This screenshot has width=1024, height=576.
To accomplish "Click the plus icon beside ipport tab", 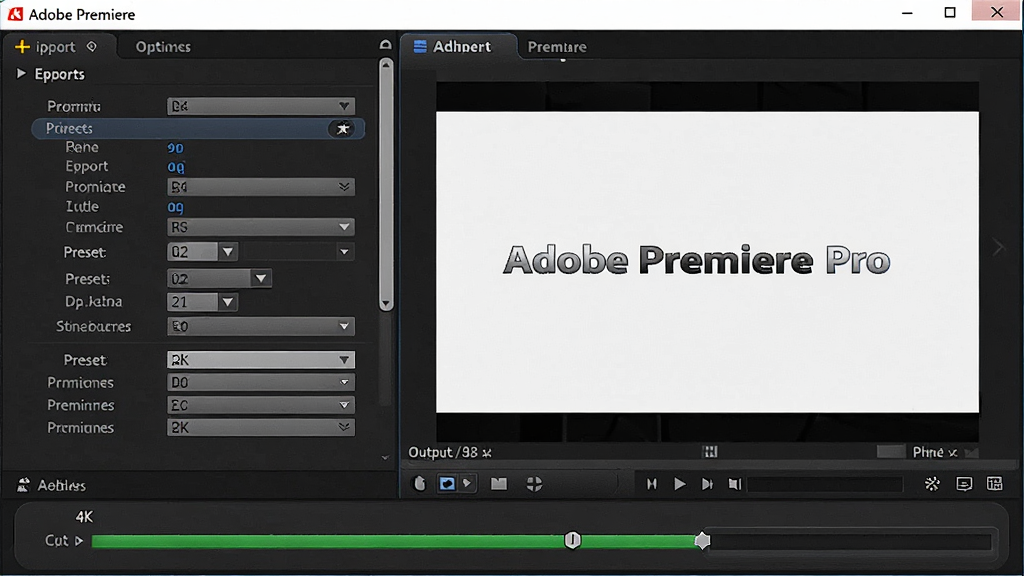I will (22, 46).
